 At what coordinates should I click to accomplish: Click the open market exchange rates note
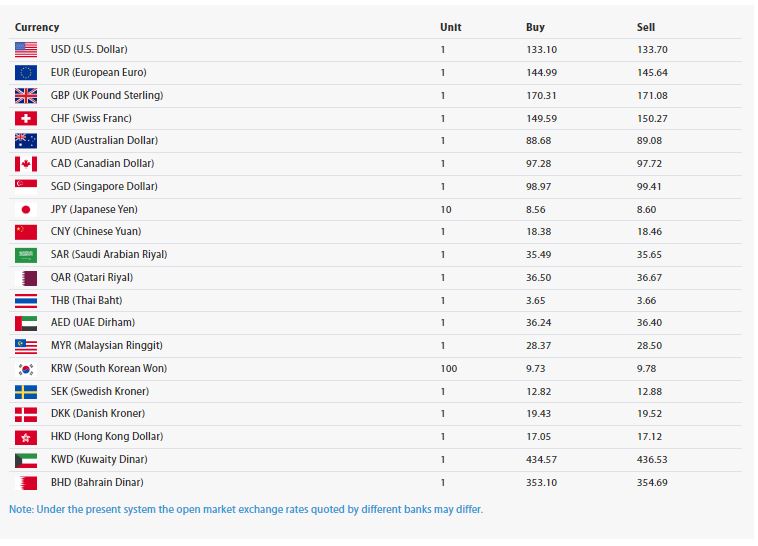coord(246,509)
